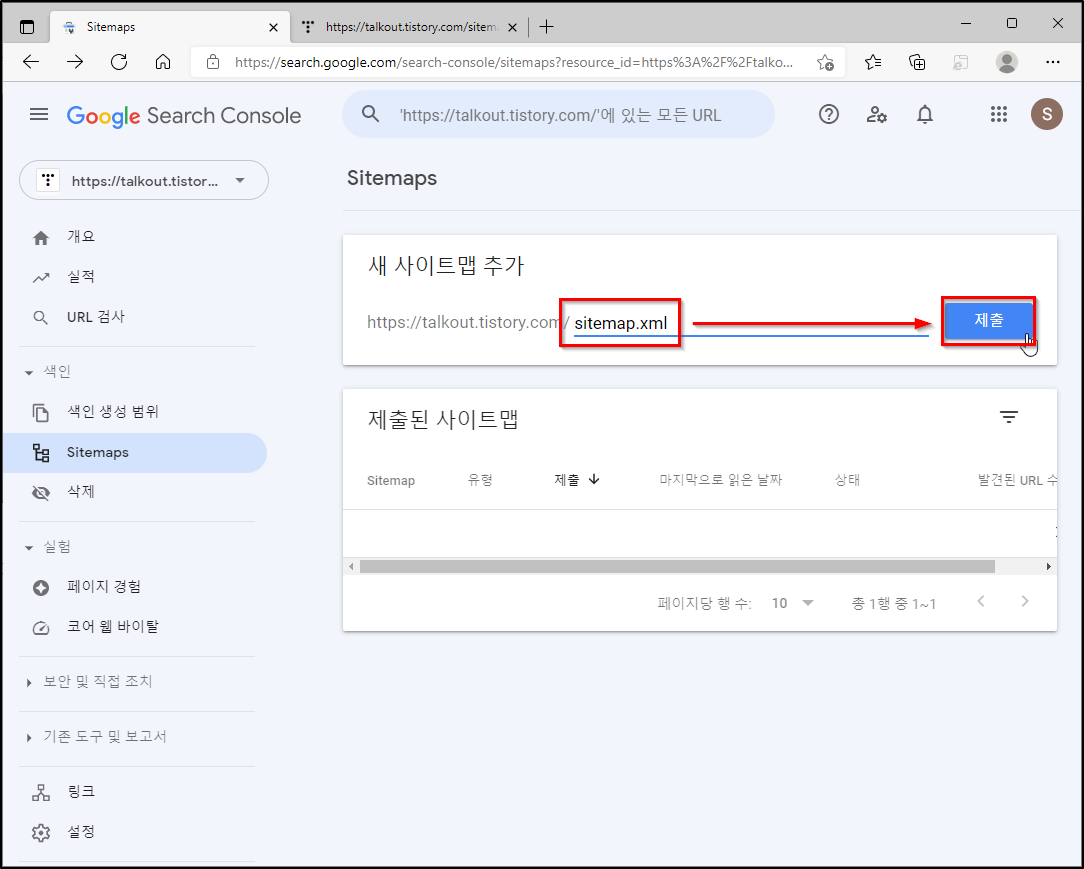Click the Google Search Console logo
This screenshot has width=1084, height=869.
tap(184, 115)
